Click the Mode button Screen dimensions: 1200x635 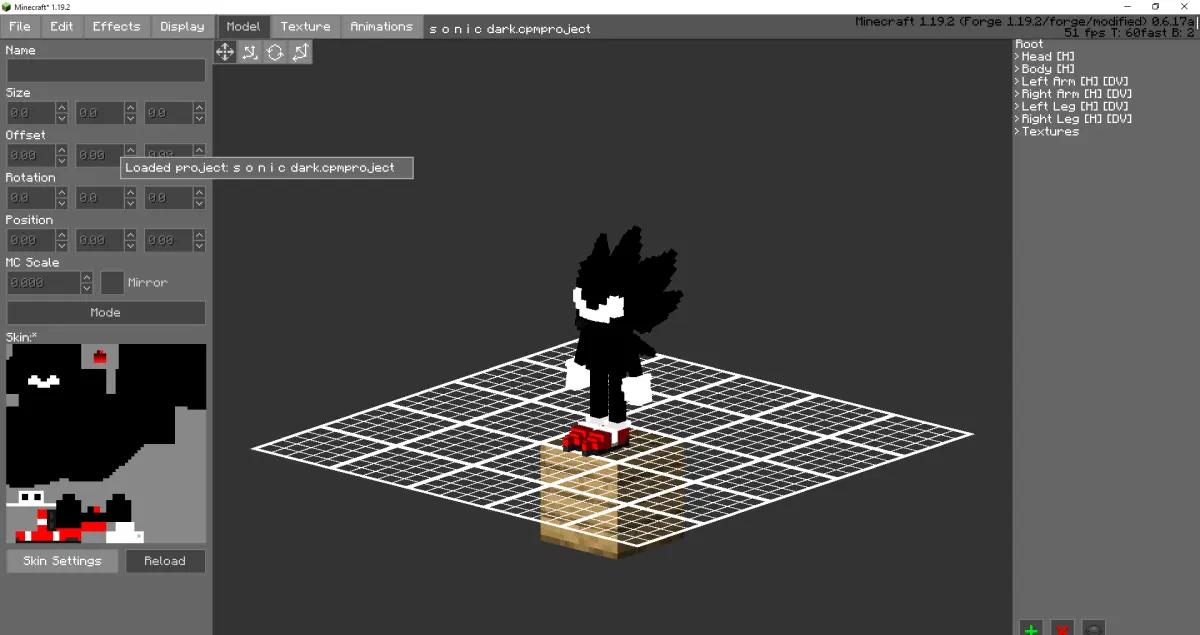106,313
